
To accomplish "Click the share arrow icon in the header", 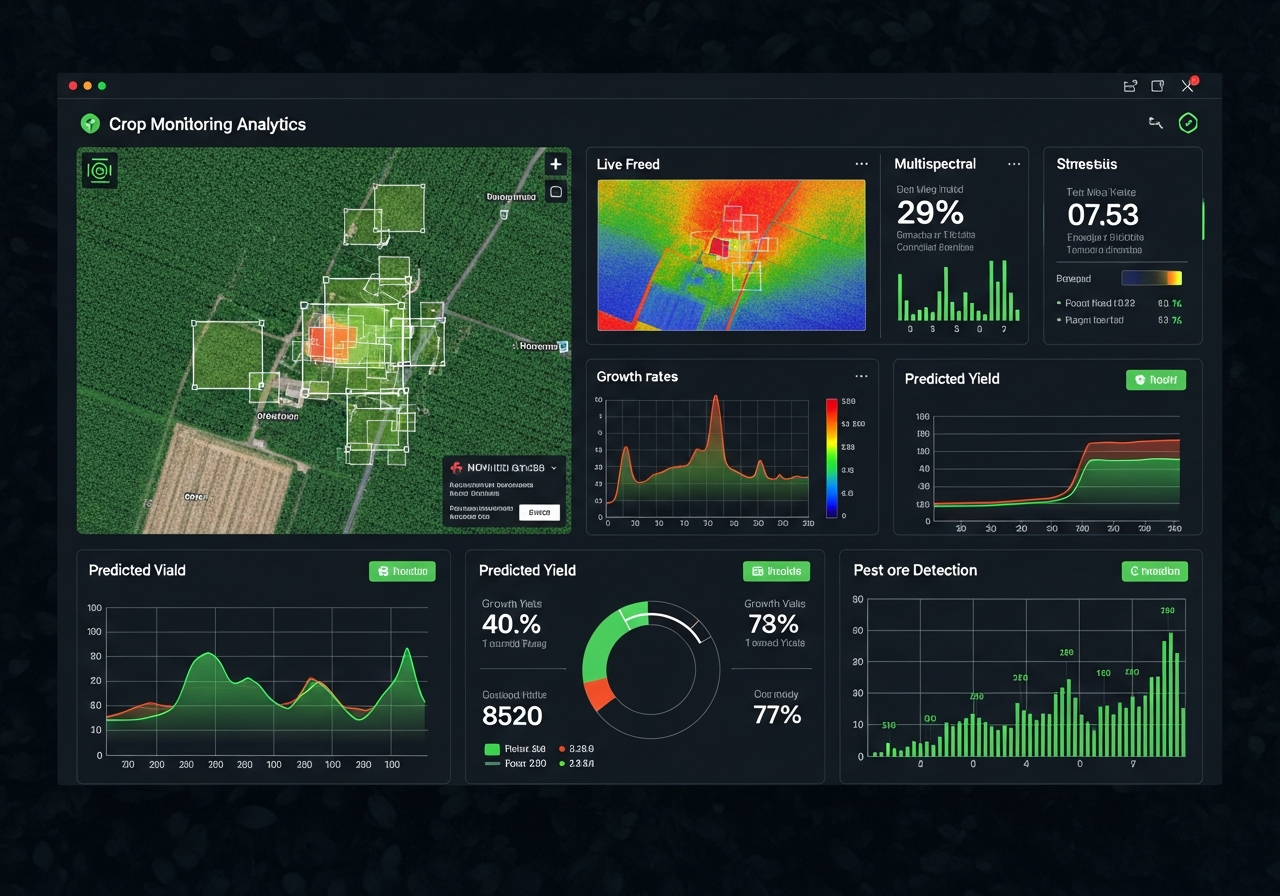I will click(1155, 123).
